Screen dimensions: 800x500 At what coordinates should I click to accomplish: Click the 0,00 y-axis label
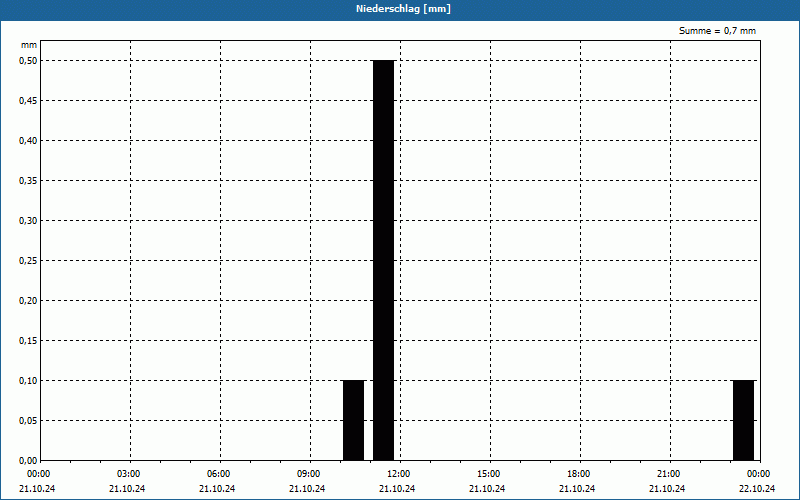(28, 460)
